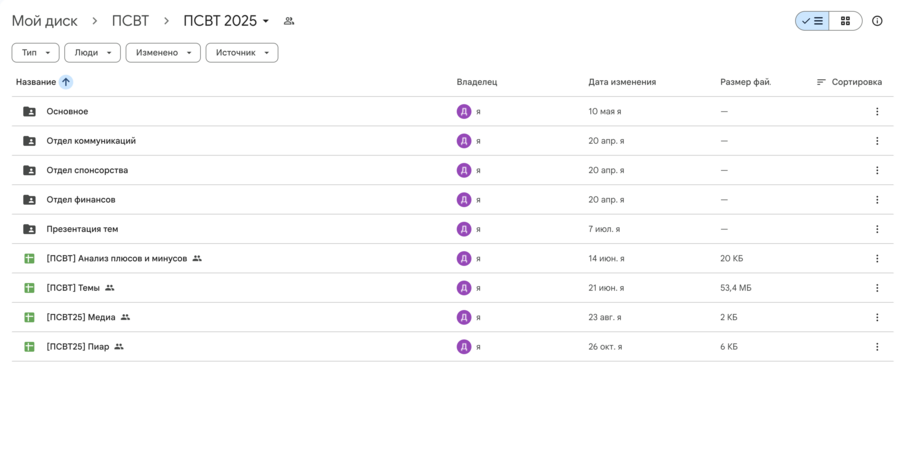
Task: Click the shared people icon beside ПСВТ 2025
Action: tap(289, 21)
